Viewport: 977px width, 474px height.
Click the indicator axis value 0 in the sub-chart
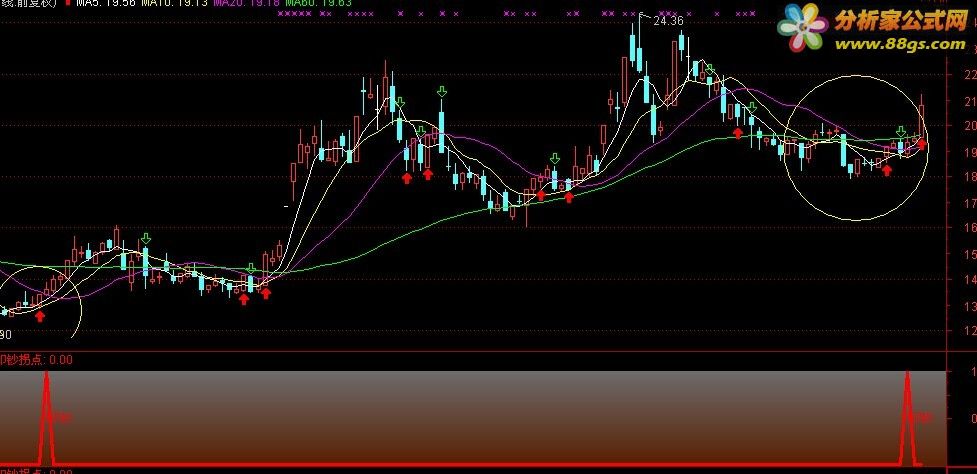coord(973,419)
